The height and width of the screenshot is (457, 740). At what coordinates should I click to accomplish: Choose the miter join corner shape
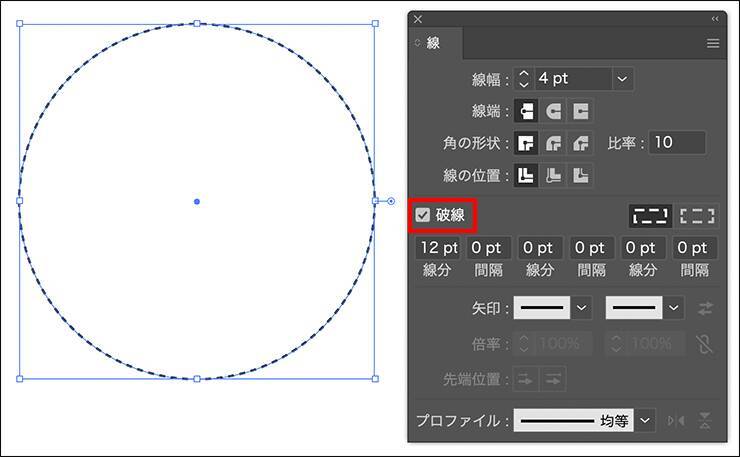[x=525, y=143]
